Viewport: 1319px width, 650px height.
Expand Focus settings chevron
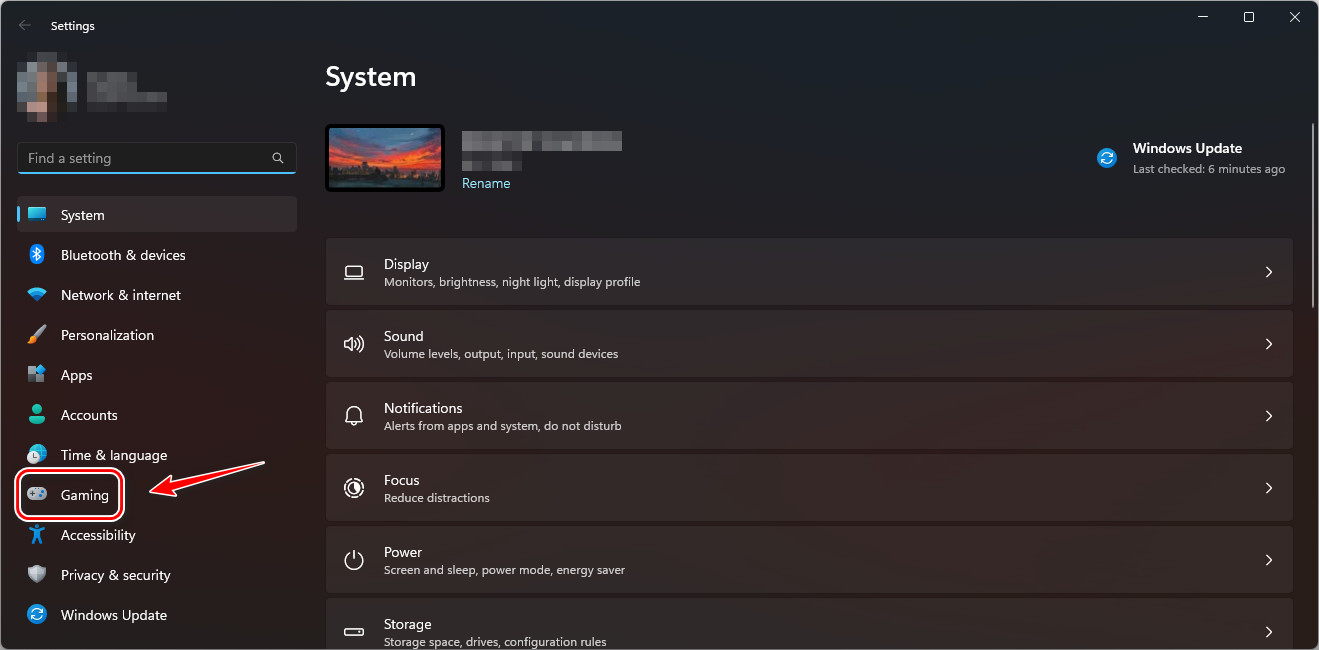click(1269, 488)
